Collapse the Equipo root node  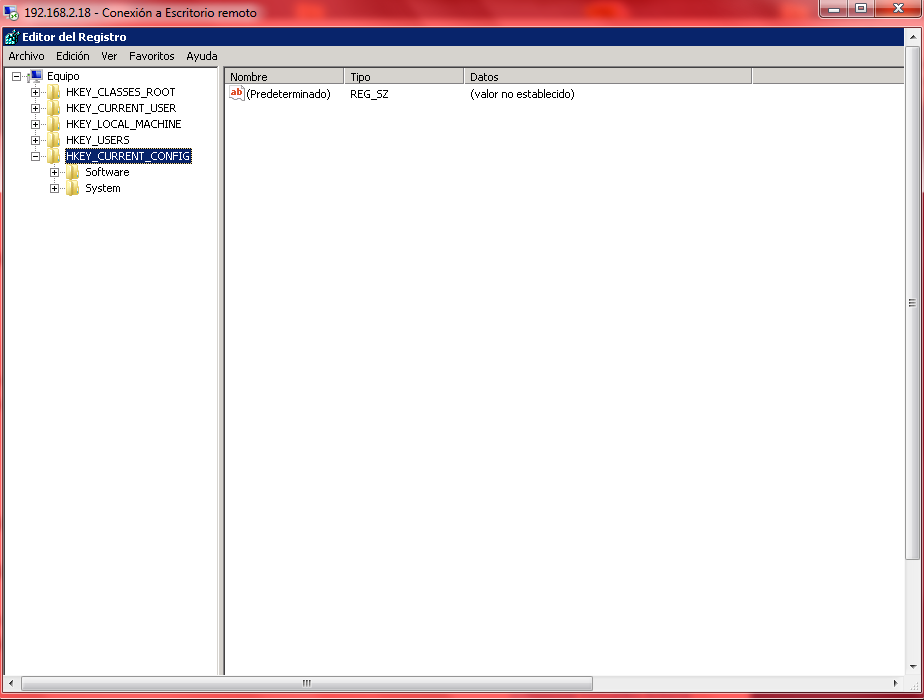pyautogui.click(x=16, y=76)
